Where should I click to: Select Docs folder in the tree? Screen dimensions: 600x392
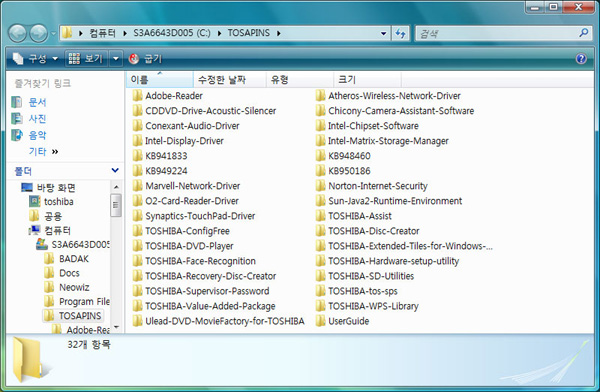pyautogui.click(x=69, y=273)
